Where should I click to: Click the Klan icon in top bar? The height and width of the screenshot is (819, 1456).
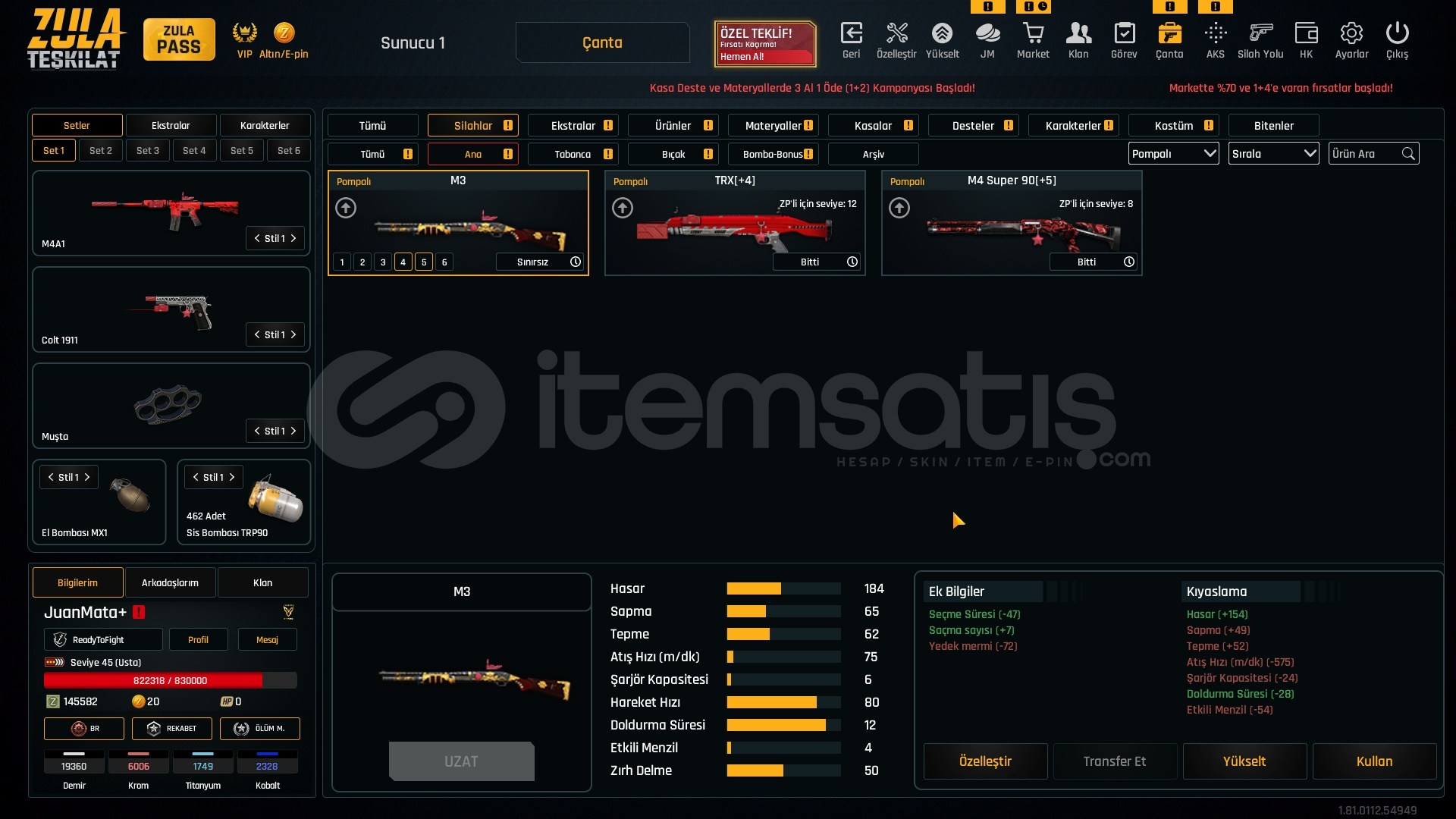tap(1078, 34)
